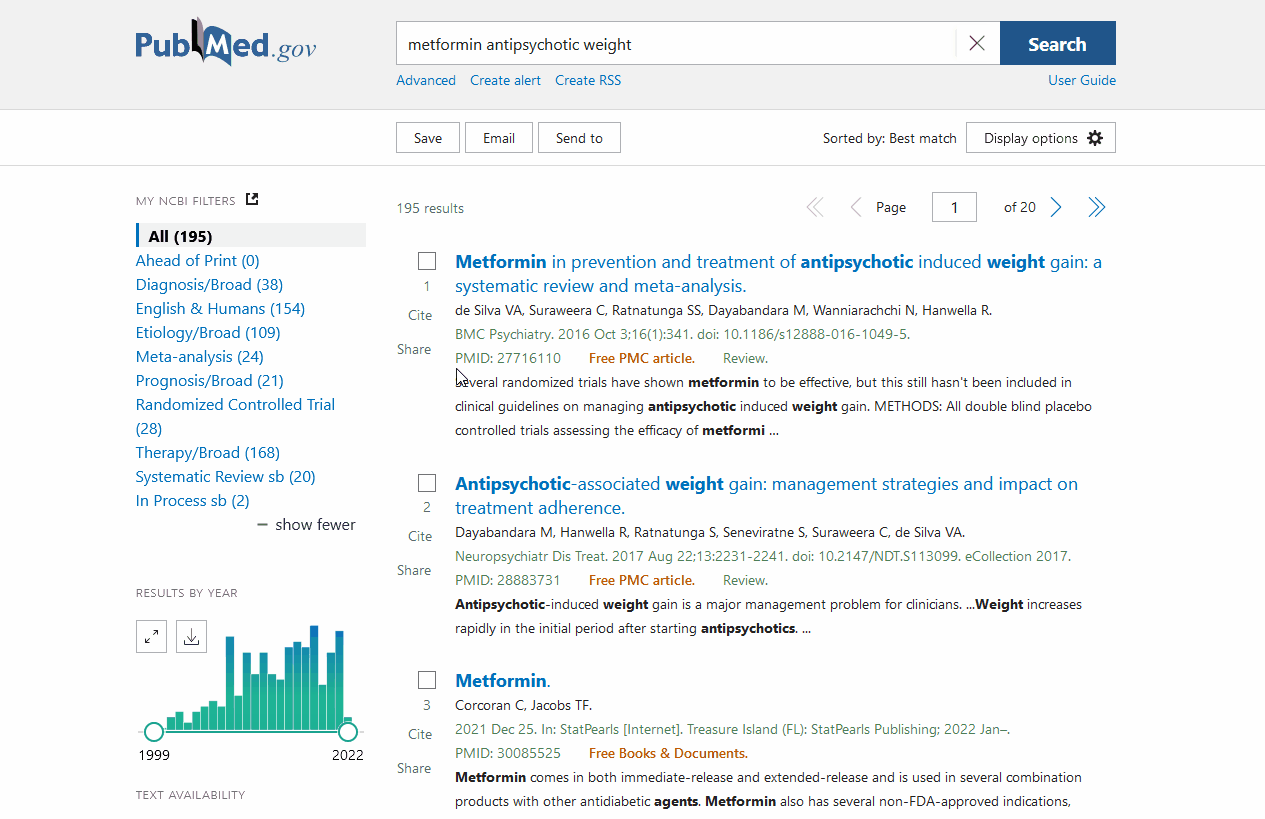The width and height of the screenshot is (1265, 819).
Task: Click the 1999 year slider handle
Action: click(153, 731)
